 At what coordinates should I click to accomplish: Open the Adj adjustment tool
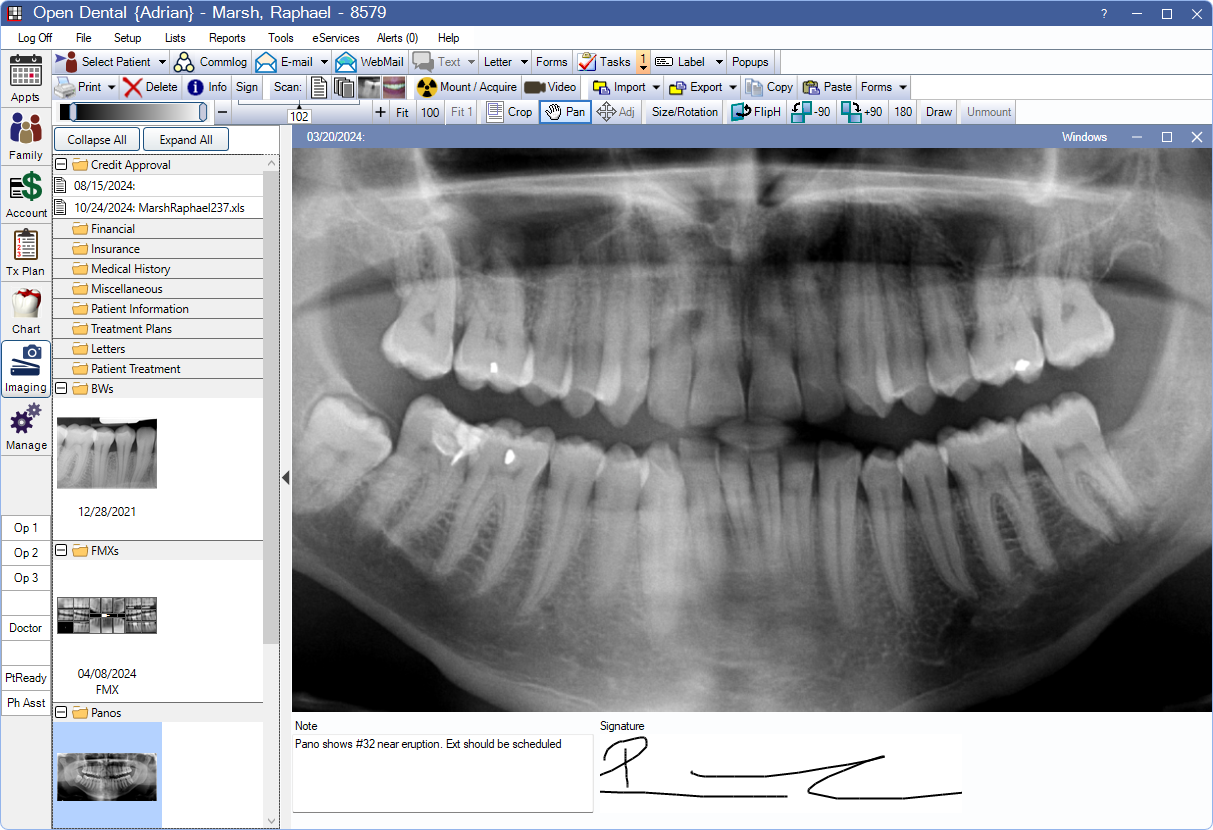point(617,112)
